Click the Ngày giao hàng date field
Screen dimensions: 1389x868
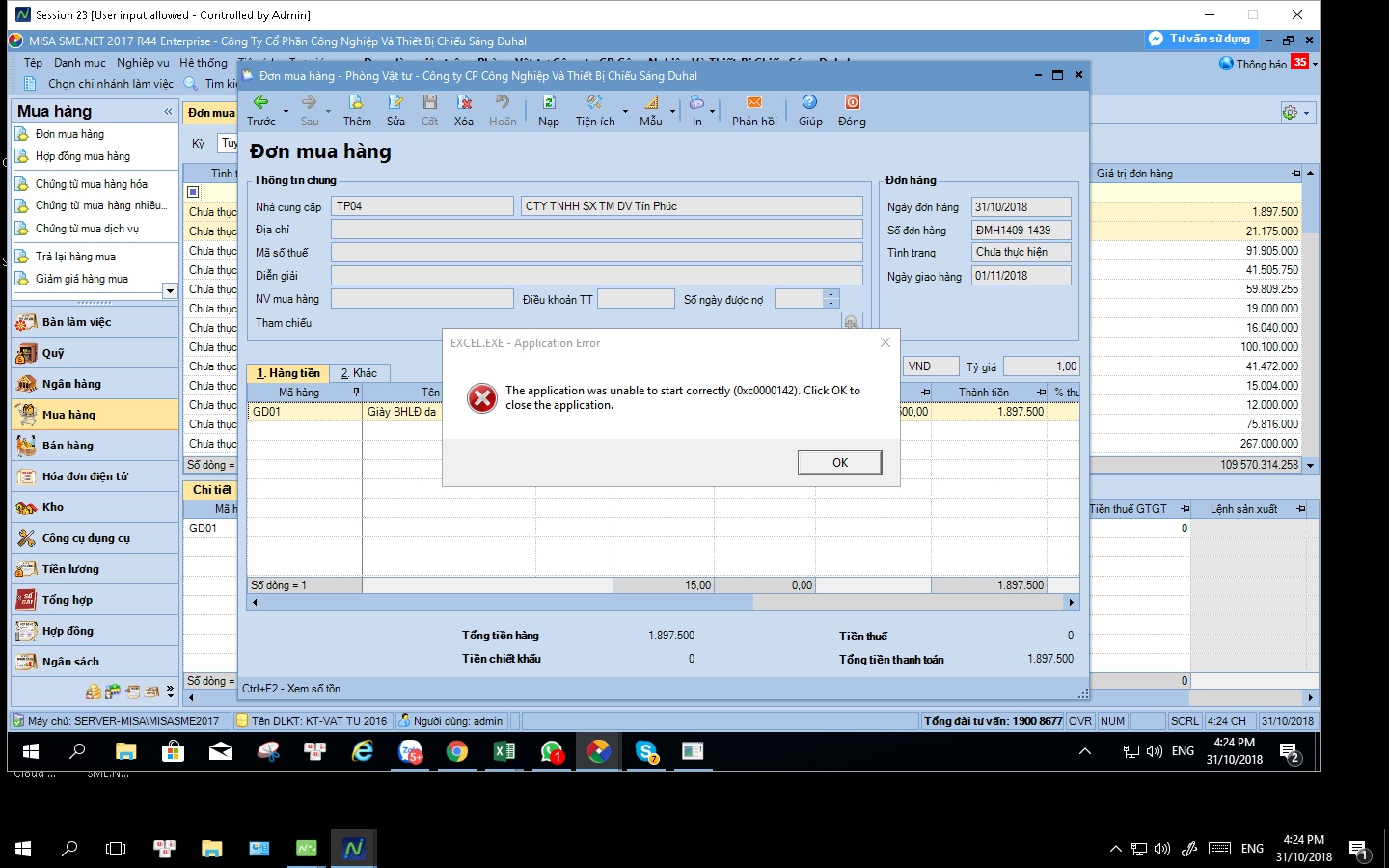pos(1021,276)
